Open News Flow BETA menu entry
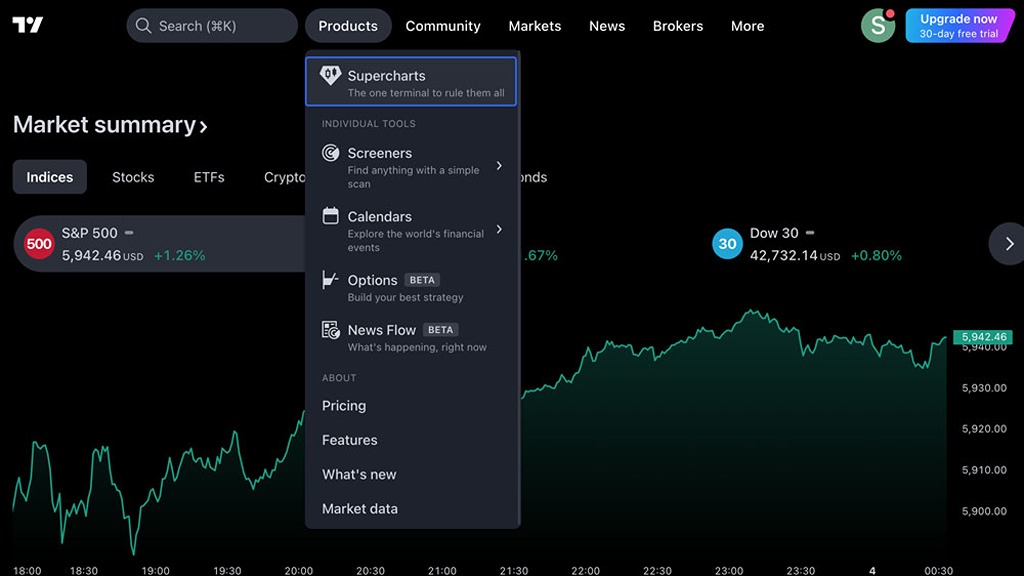 coord(411,338)
